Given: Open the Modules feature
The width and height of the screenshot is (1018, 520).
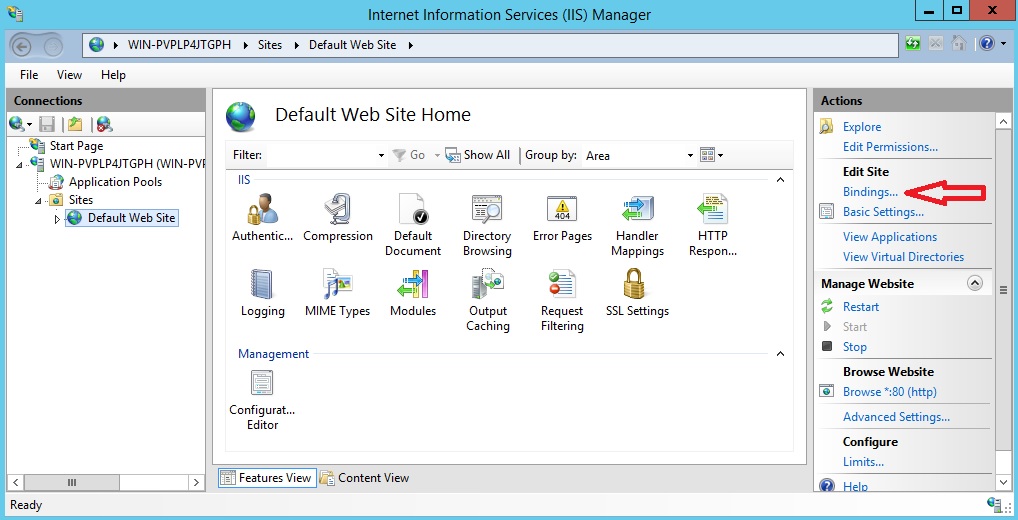Looking at the screenshot, I should (x=413, y=293).
